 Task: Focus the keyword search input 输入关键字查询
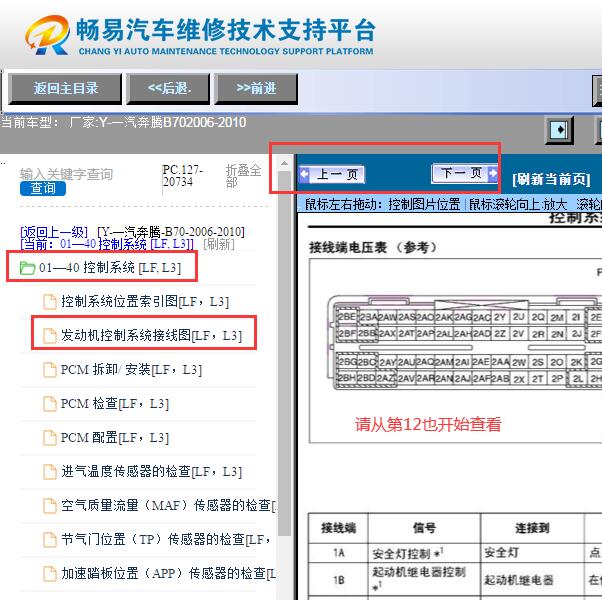pos(66,174)
